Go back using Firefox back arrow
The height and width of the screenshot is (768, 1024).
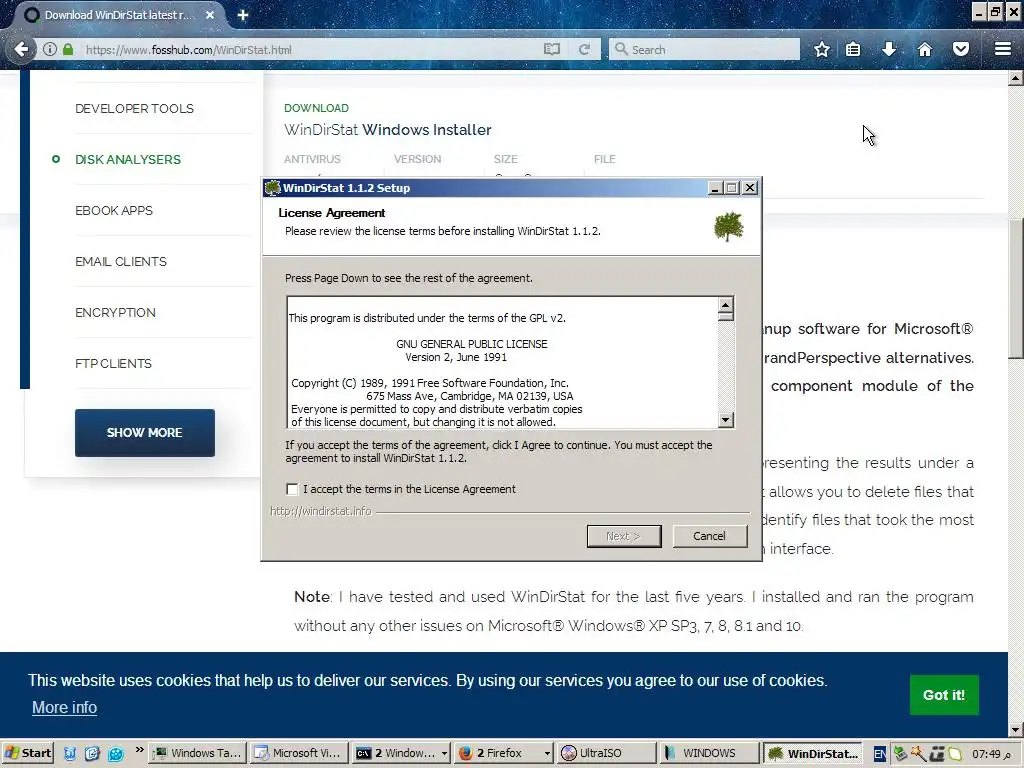pyautogui.click(x=22, y=50)
